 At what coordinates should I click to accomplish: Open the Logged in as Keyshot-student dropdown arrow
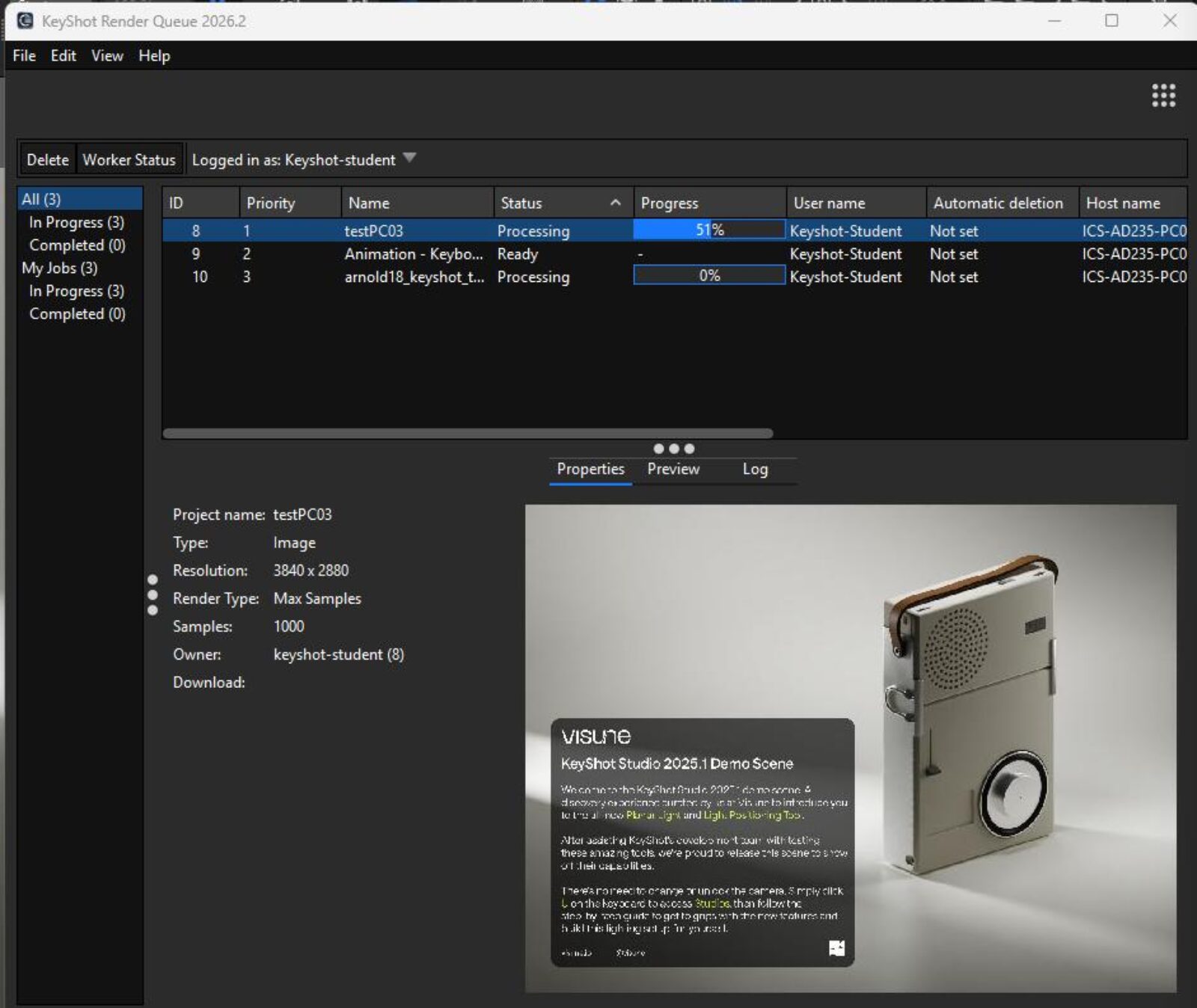click(x=409, y=158)
